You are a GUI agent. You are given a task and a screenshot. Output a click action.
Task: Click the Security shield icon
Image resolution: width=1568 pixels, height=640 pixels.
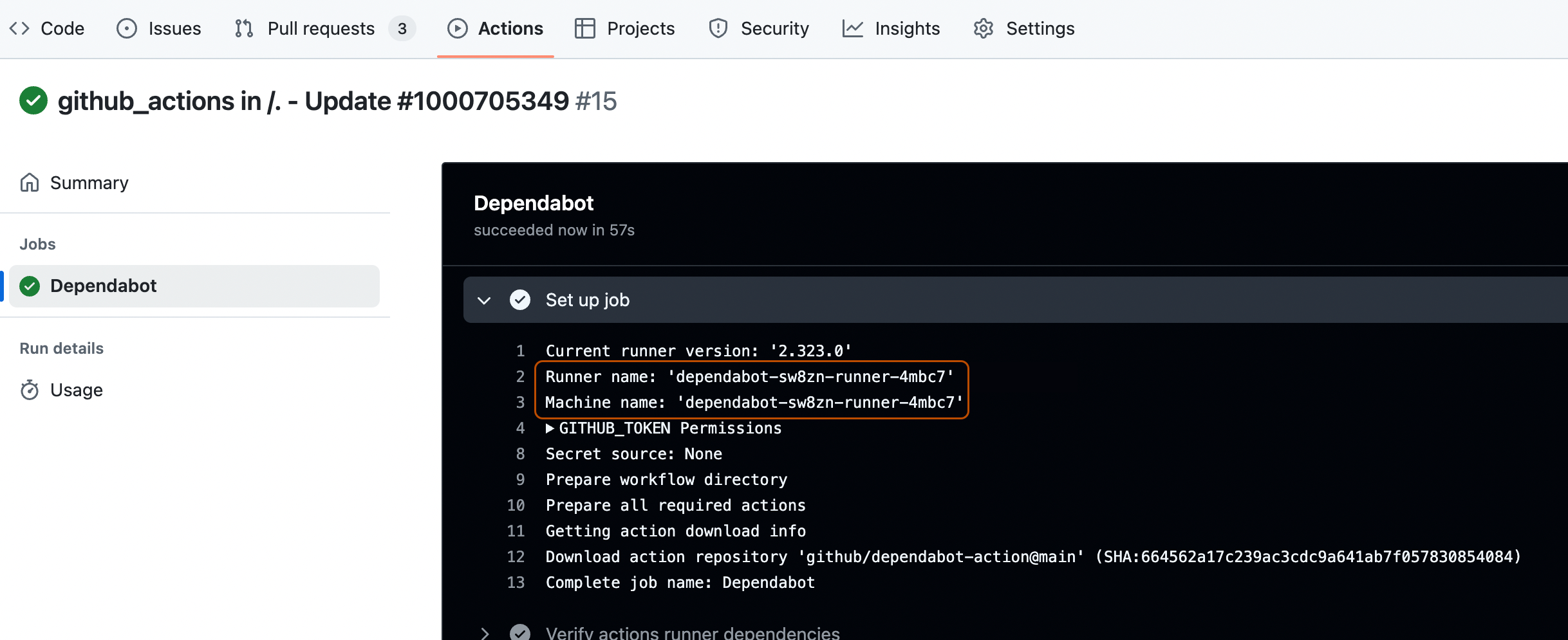[718, 28]
